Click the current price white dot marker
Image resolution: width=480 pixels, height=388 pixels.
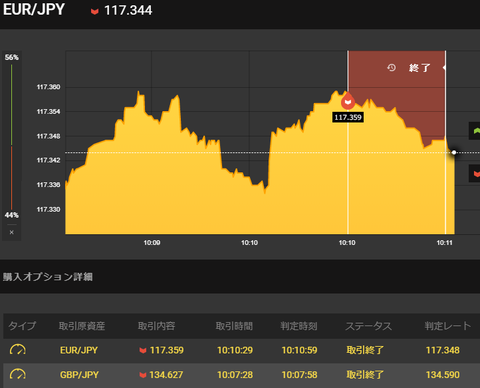point(454,152)
